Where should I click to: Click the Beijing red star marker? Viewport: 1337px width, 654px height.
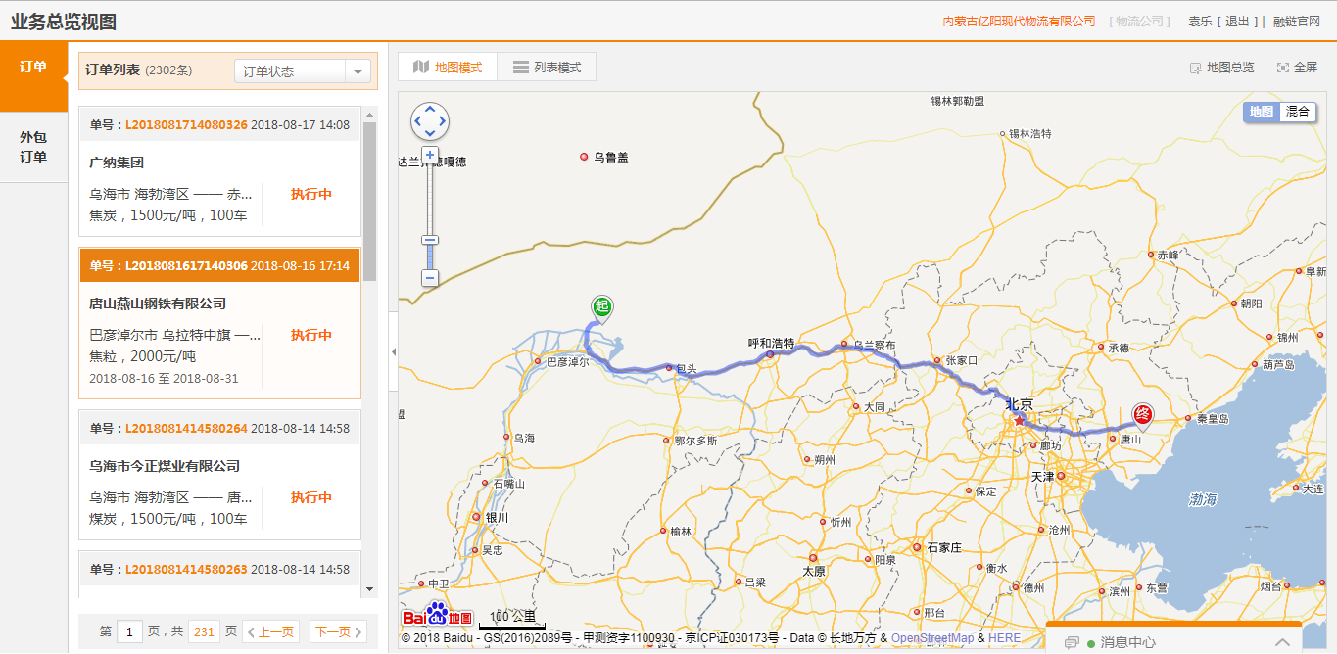[1019, 420]
